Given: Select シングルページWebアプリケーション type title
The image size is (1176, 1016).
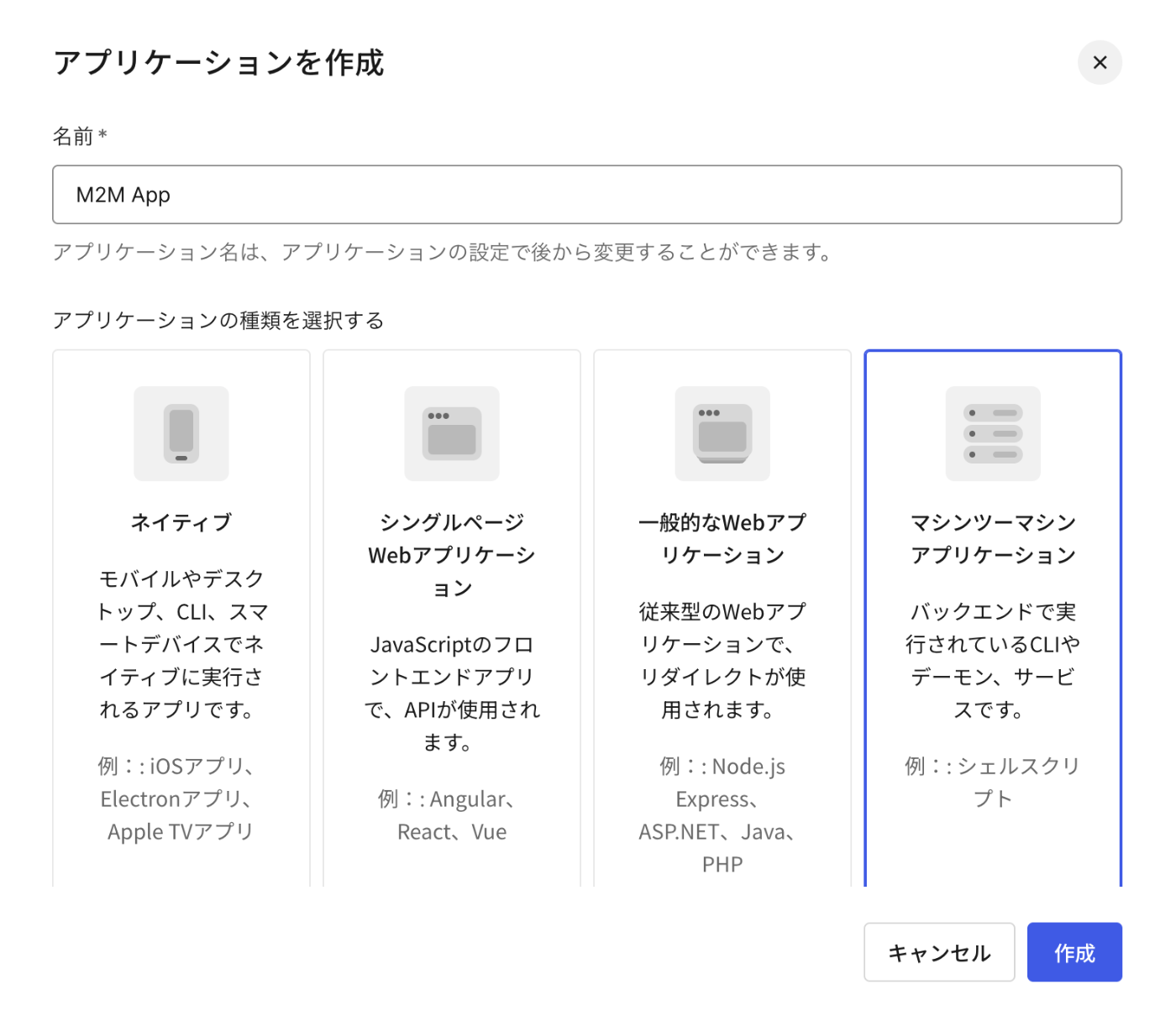Looking at the screenshot, I should coord(452,555).
